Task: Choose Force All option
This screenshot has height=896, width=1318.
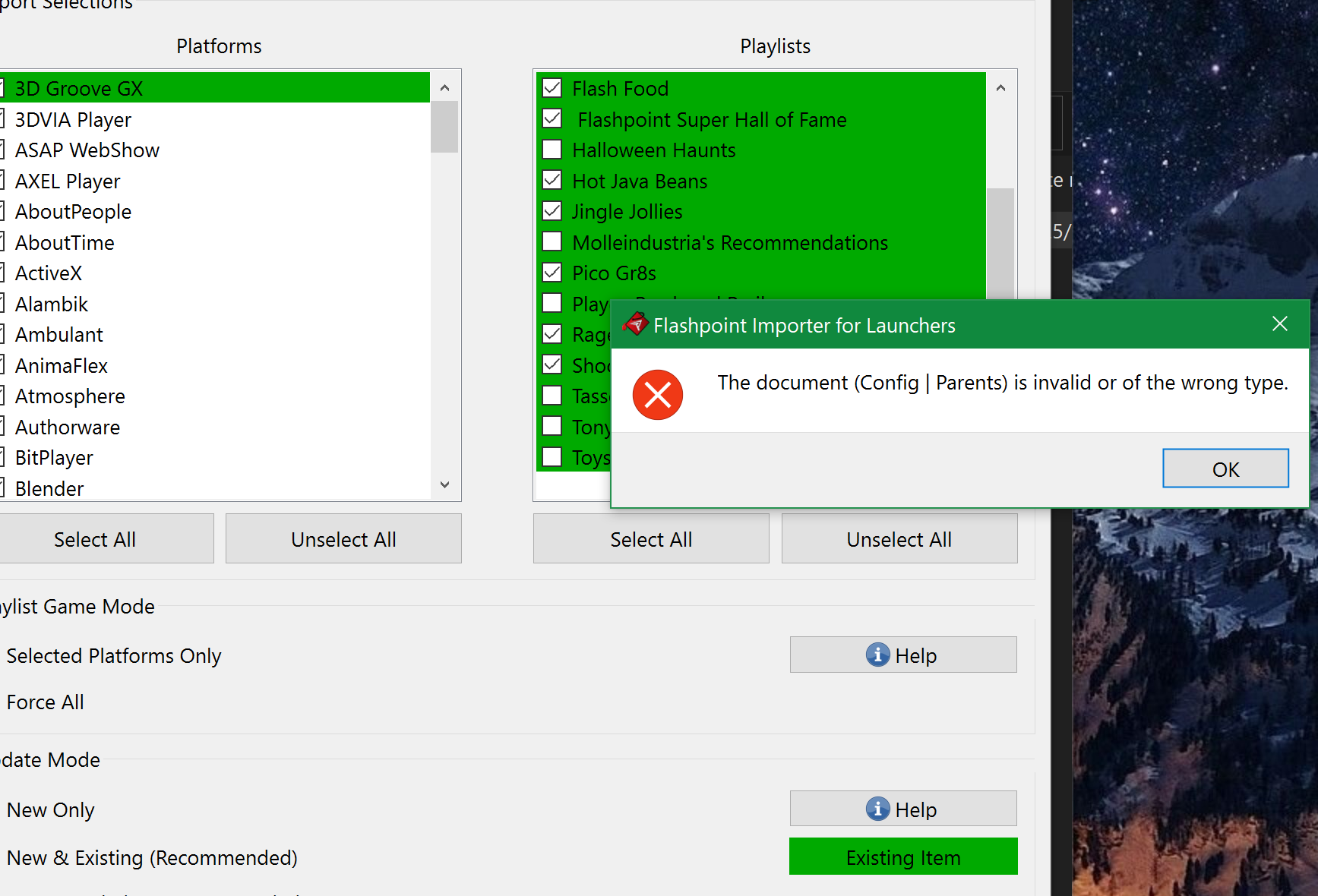Action: [x=44, y=702]
